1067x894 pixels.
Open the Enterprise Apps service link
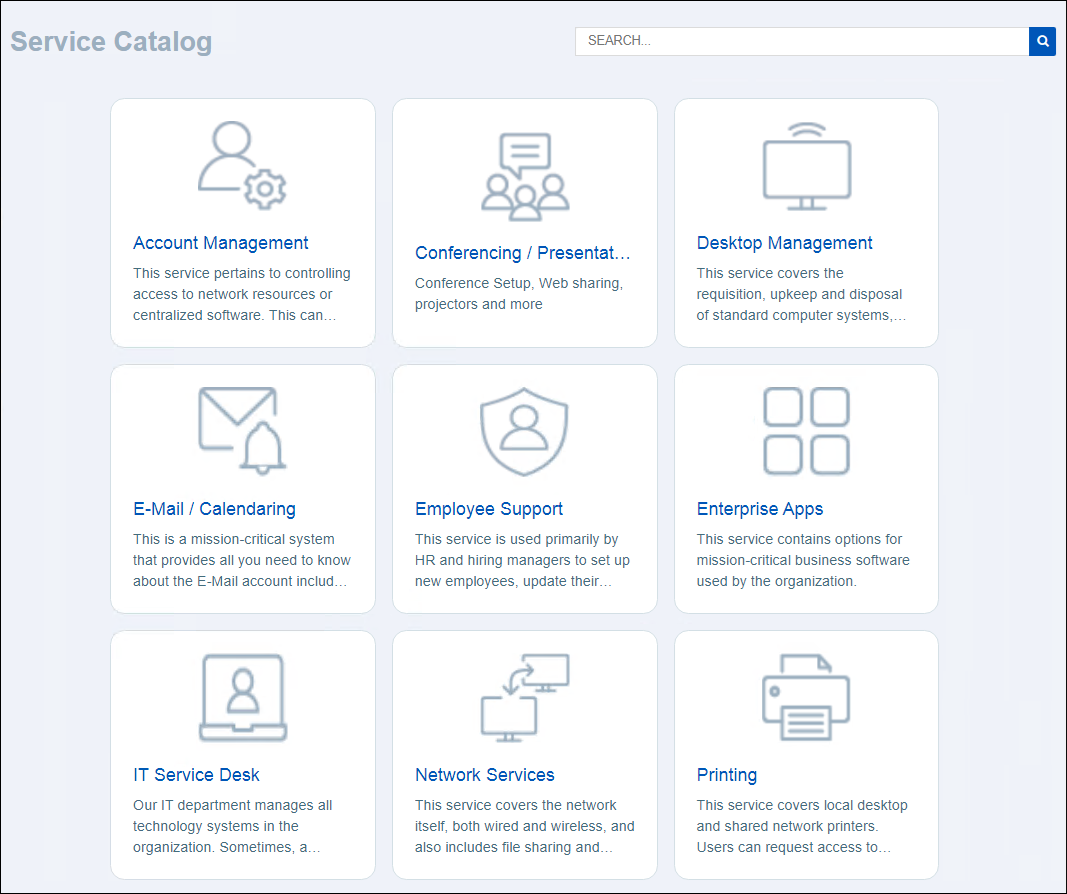coord(760,509)
